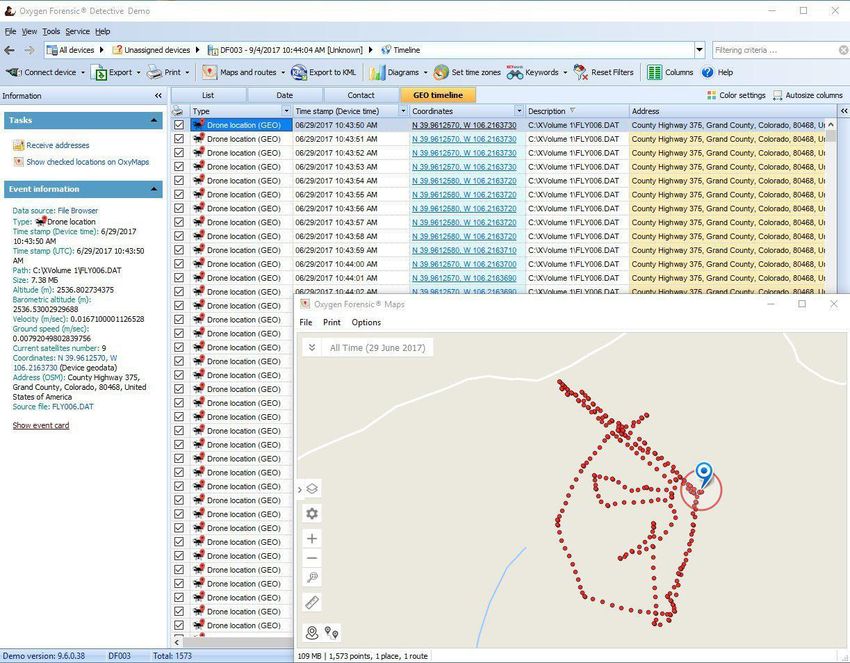Uncheck the 10:43:55 AM row checkbox
Viewport: 850px width, 663px height.
pos(179,195)
